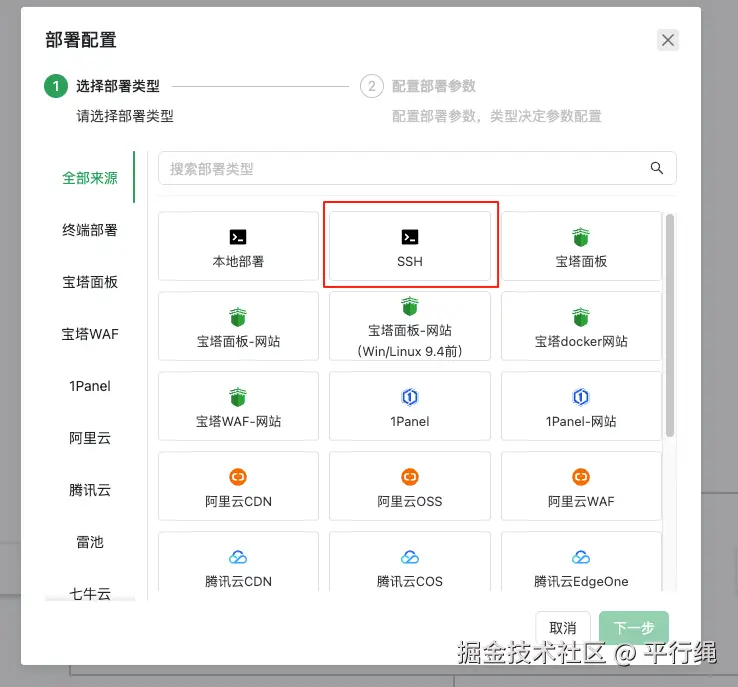738x687 pixels.
Task: Focus the 搜索部署类型 search field
Action: click(417, 168)
